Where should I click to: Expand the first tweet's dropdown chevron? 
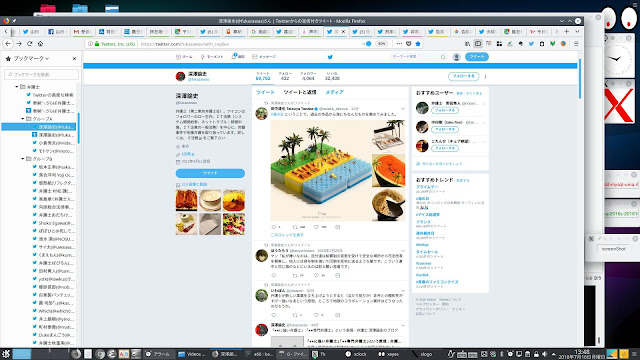(403, 109)
